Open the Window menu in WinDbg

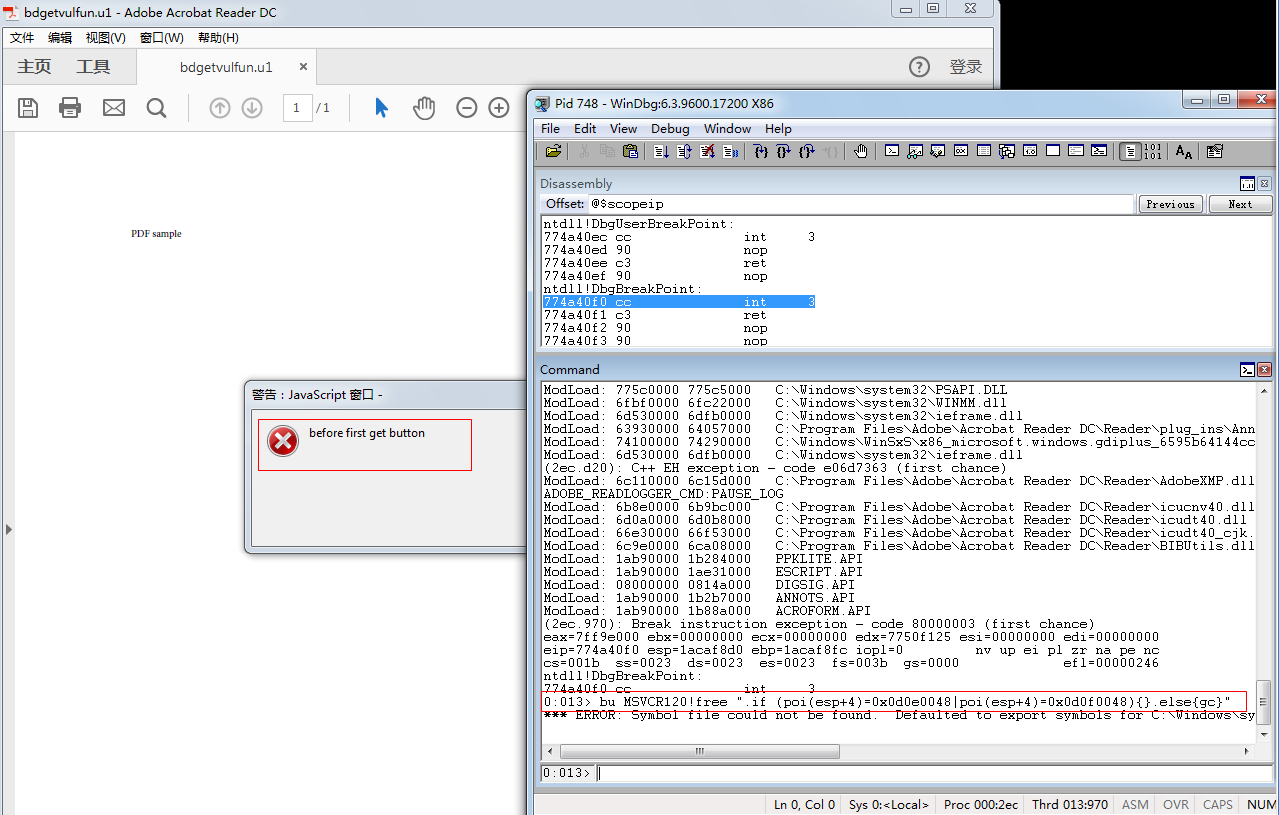click(727, 129)
